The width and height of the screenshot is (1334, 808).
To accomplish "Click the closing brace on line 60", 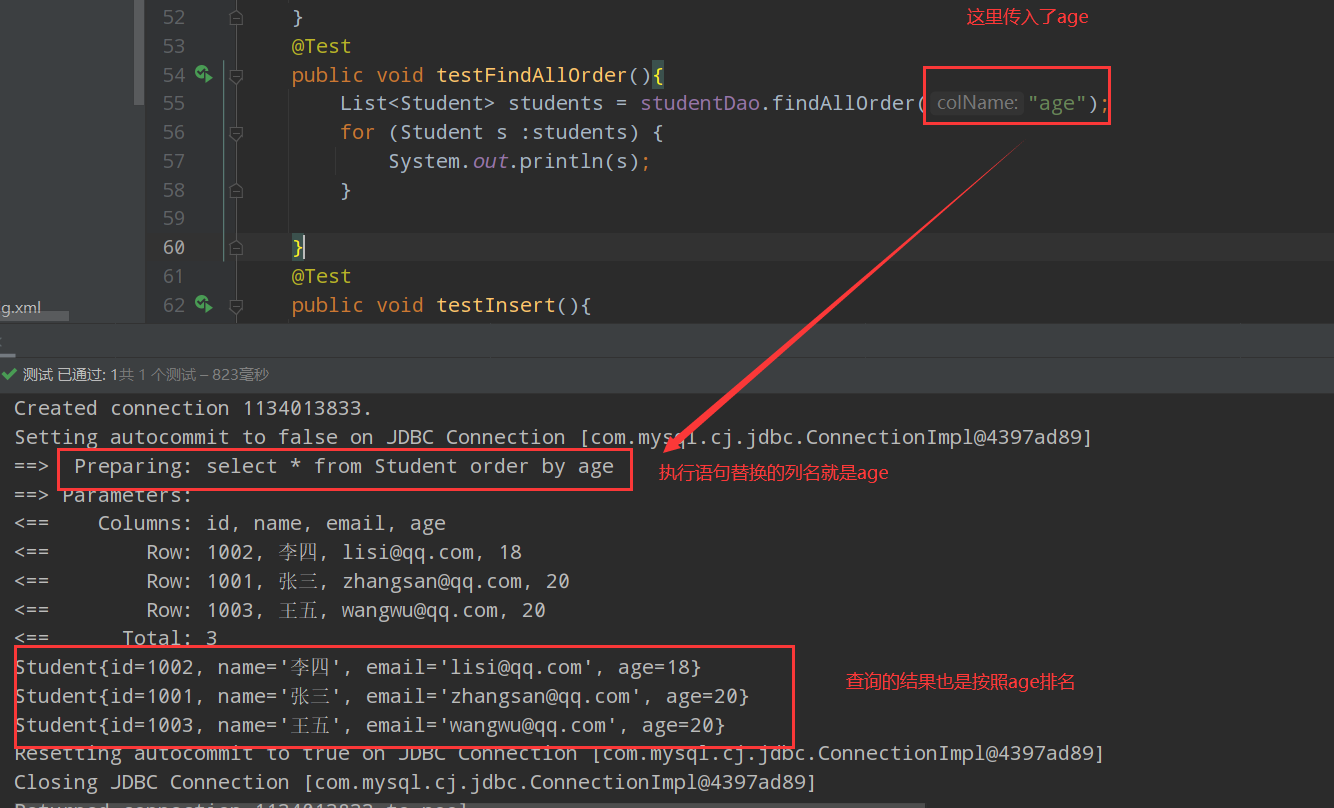I will (298, 247).
